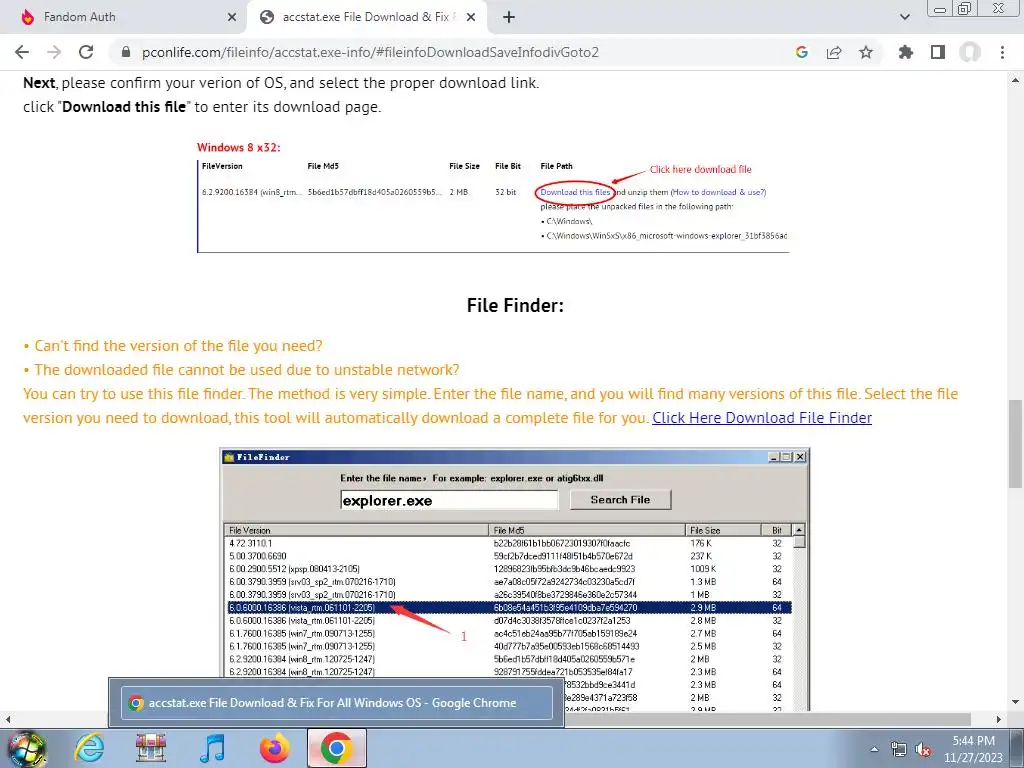Viewport: 1024px width, 768px height.
Task: Open the tab search chevron
Action: (905, 18)
